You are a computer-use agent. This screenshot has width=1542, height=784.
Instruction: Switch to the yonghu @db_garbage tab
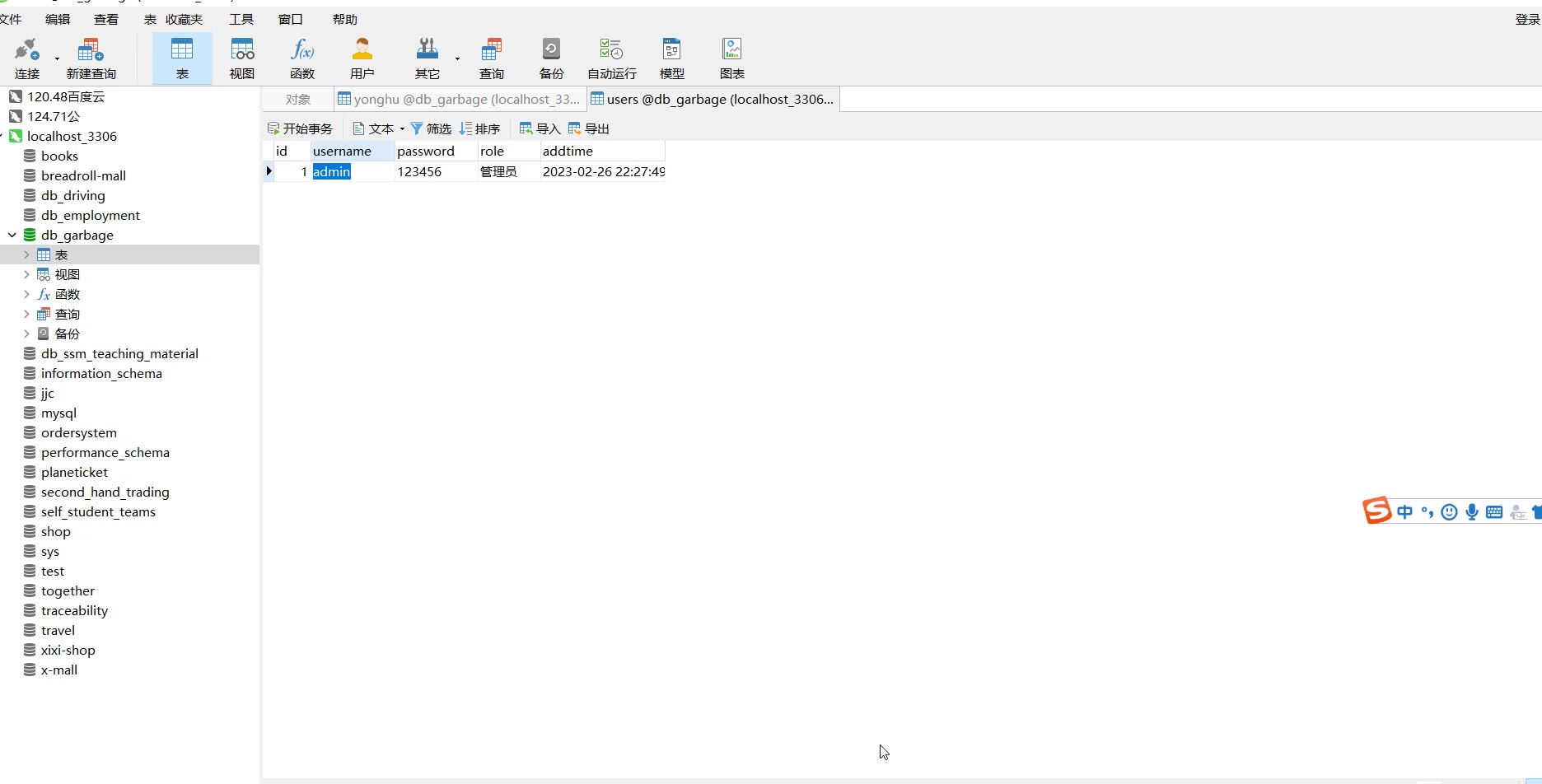[460, 100]
